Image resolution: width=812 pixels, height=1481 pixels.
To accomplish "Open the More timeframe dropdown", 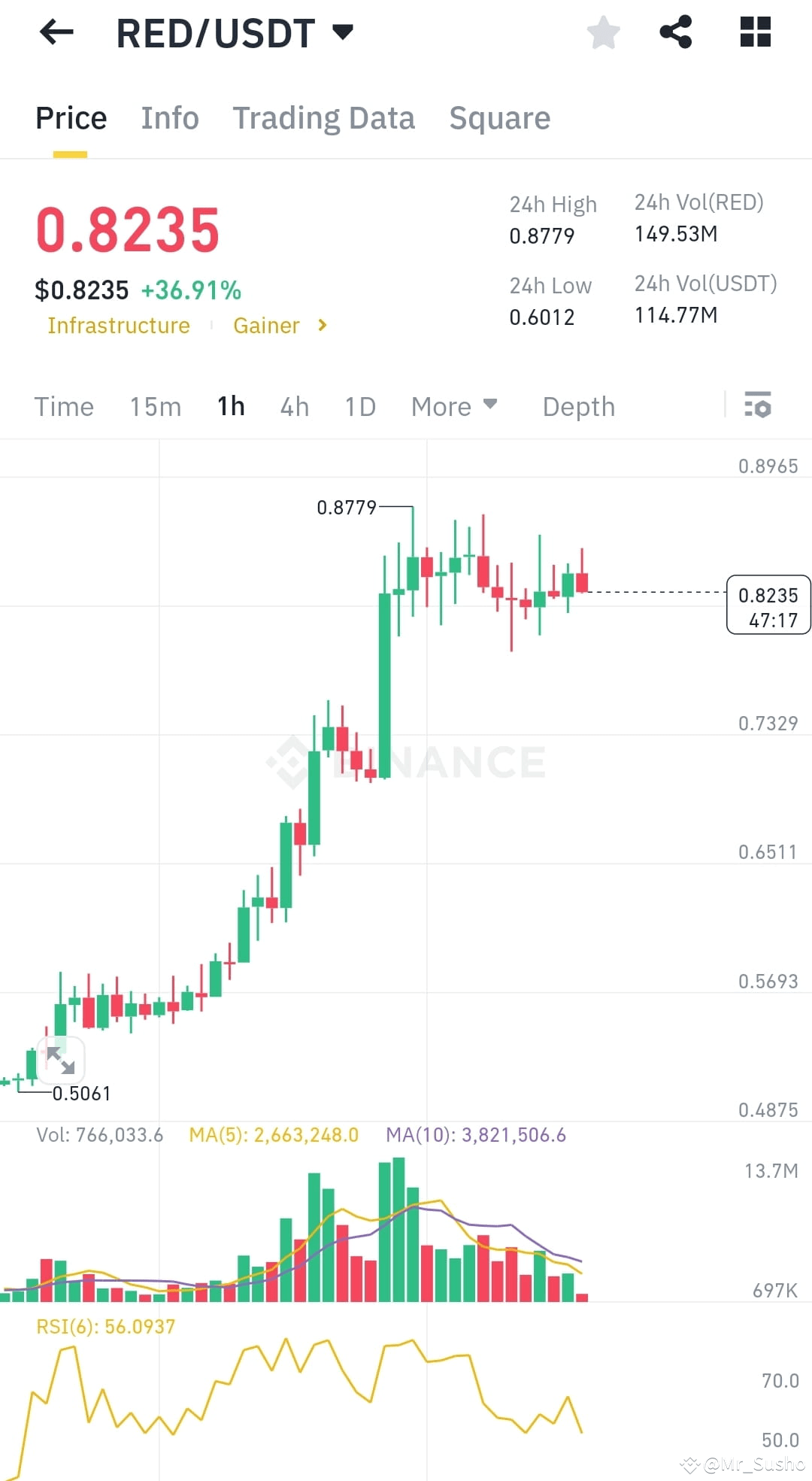I will [455, 406].
